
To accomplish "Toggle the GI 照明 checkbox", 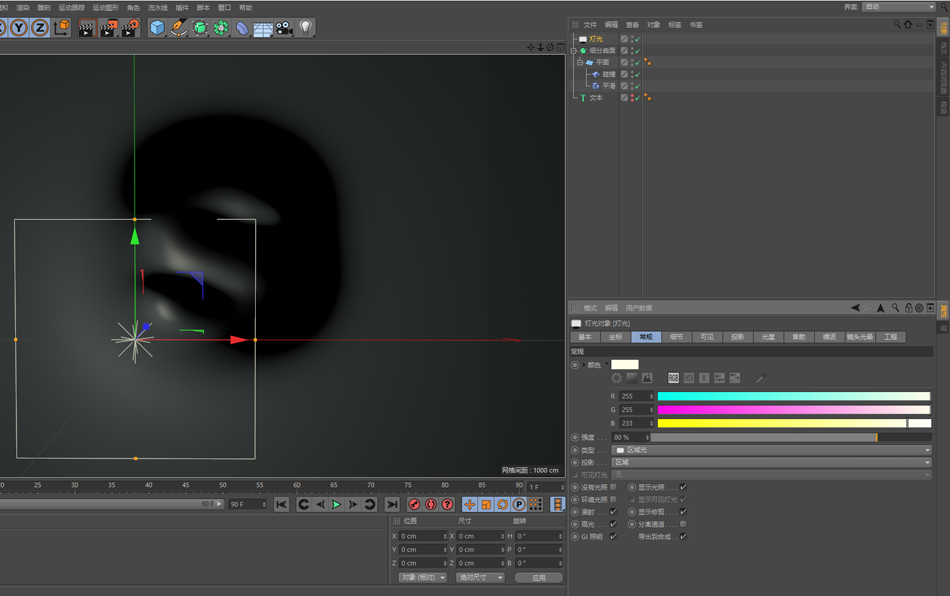I will tap(613, 536).
